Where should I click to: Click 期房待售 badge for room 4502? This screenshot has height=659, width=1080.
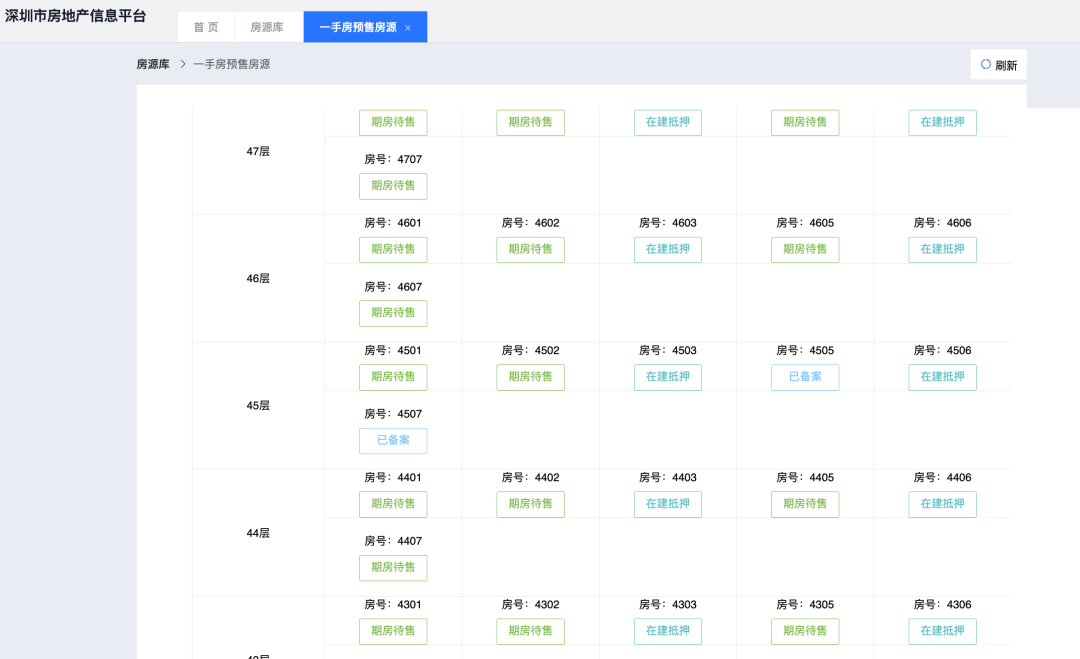click(x=530, y=377)
